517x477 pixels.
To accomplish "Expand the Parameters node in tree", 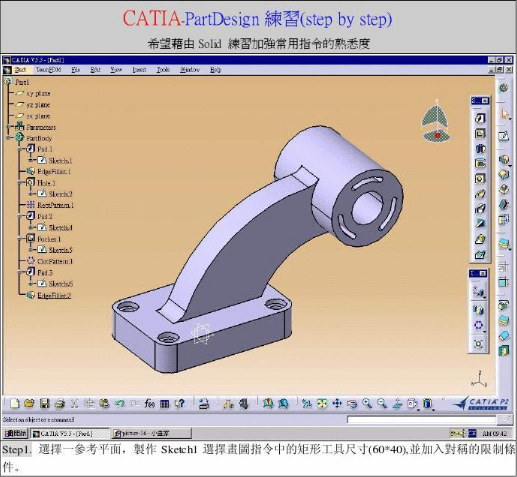I will (8, 127).
